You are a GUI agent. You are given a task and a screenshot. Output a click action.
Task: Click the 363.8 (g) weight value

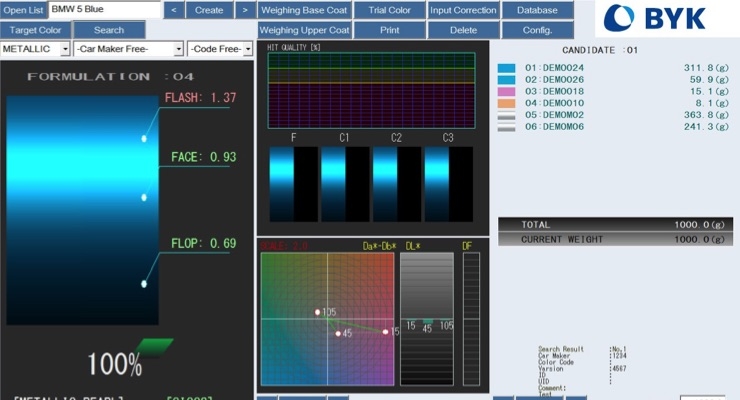706,115
